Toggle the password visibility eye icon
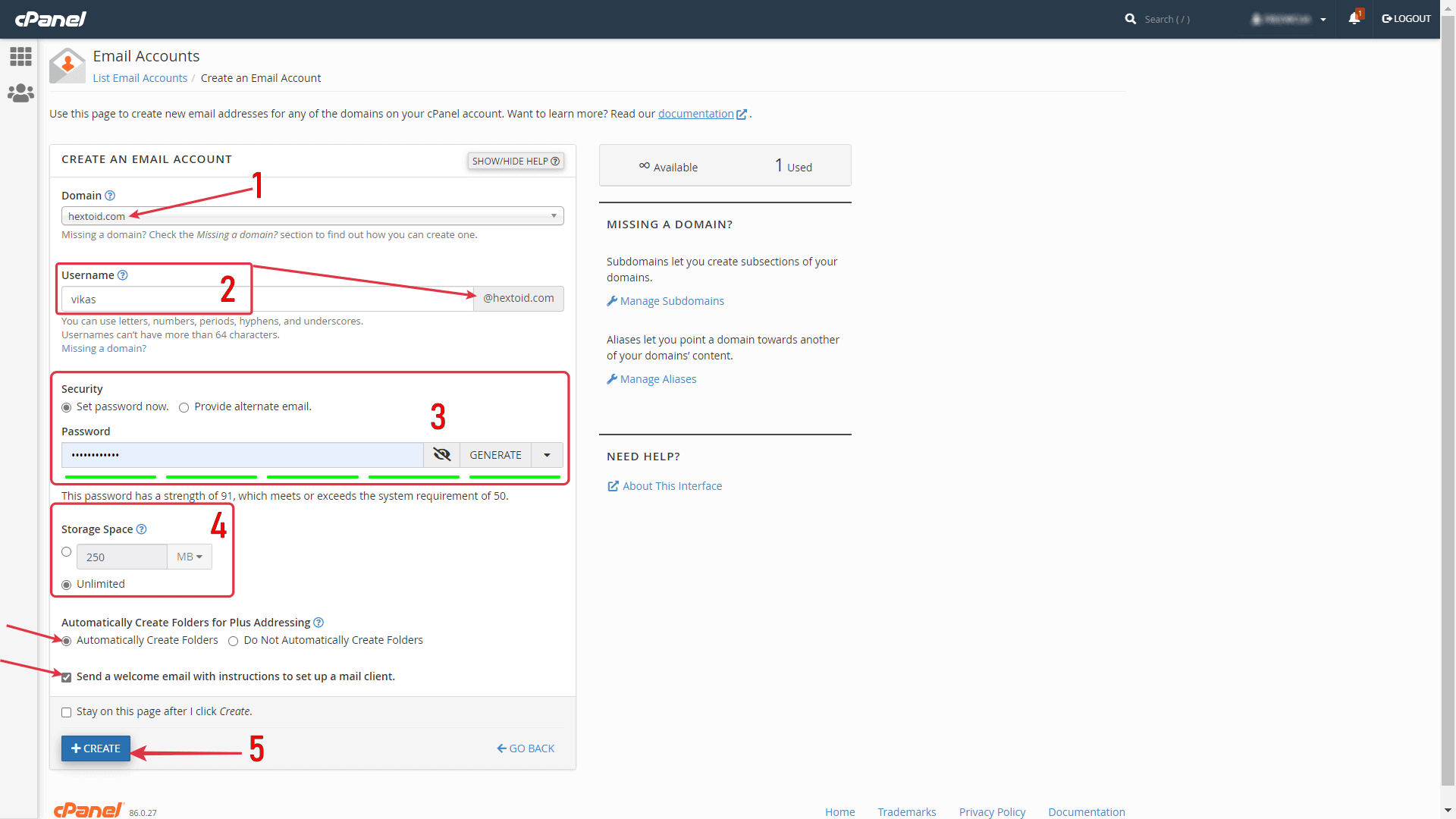Viewport: 1456px width, 819px height. (441, 455)
